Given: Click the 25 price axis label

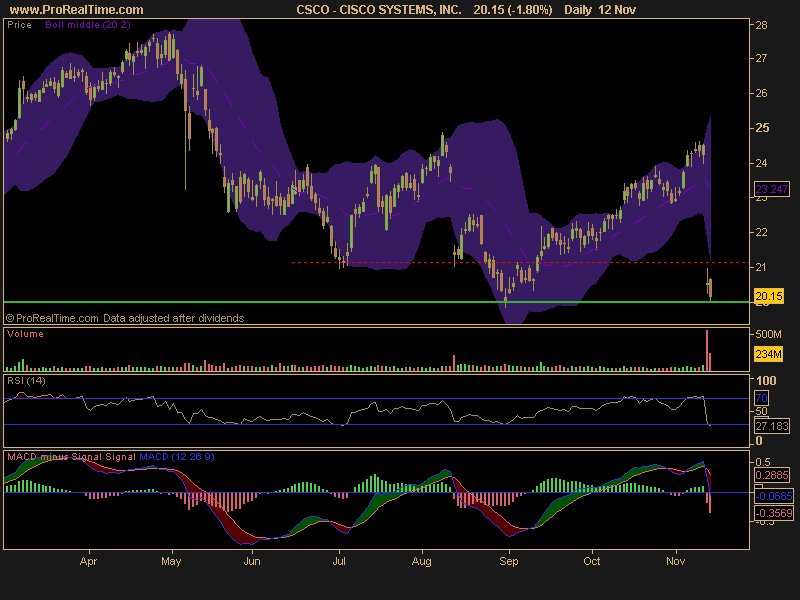Looking at the screenshot, I should (x=762, y=128).
